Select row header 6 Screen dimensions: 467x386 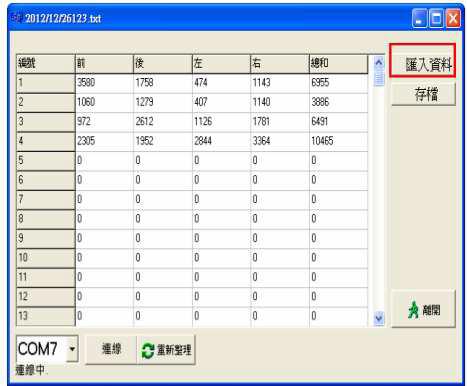46,180
